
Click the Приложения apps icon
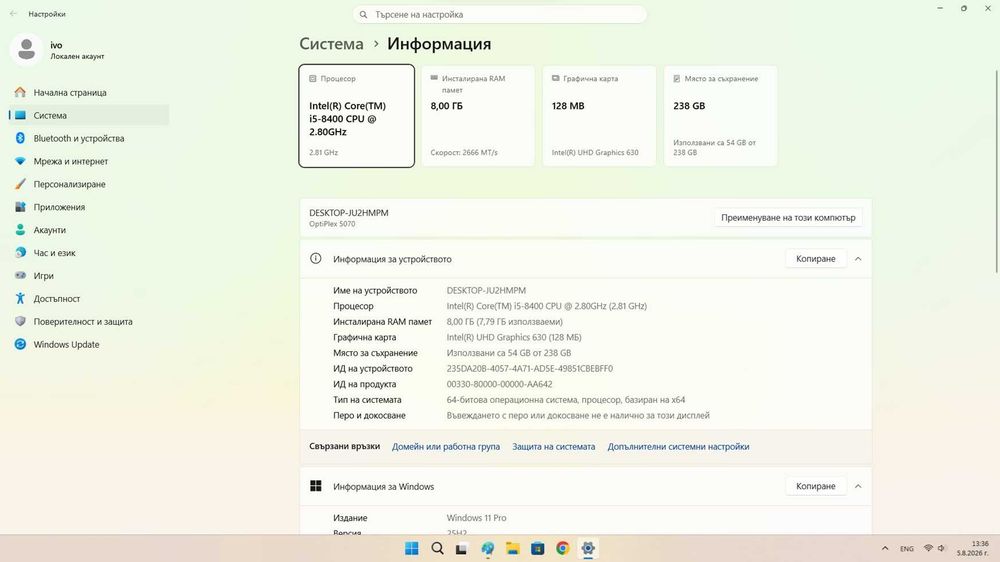[20, 207]
